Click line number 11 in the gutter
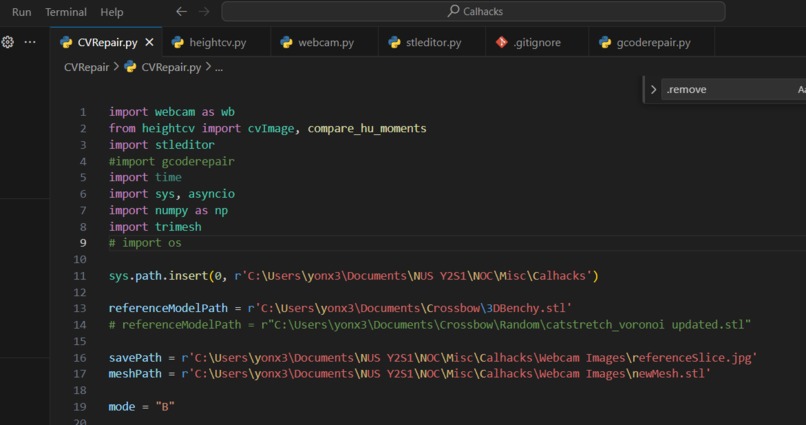806x425 pixels. click(x=80, y=276)
